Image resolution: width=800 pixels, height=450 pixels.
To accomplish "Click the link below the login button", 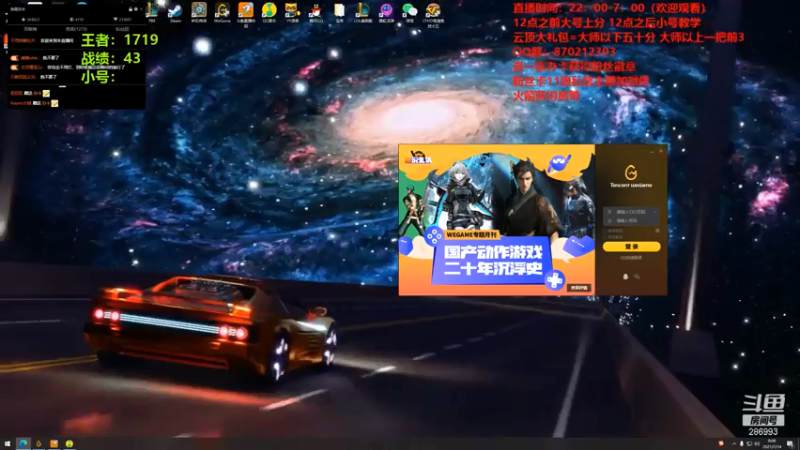I will coord(631,258).
